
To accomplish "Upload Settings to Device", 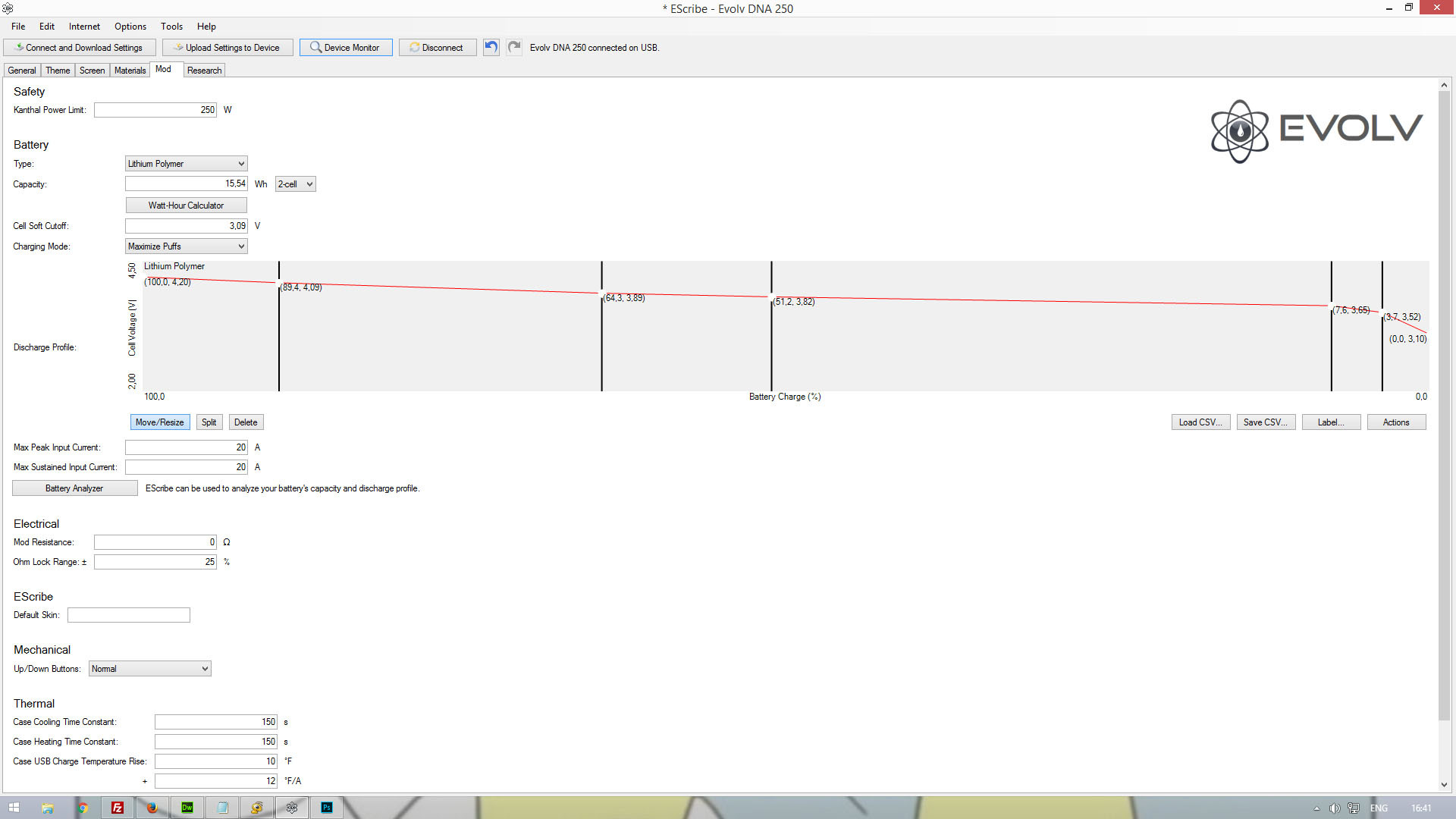I will [x=227, y=47].
